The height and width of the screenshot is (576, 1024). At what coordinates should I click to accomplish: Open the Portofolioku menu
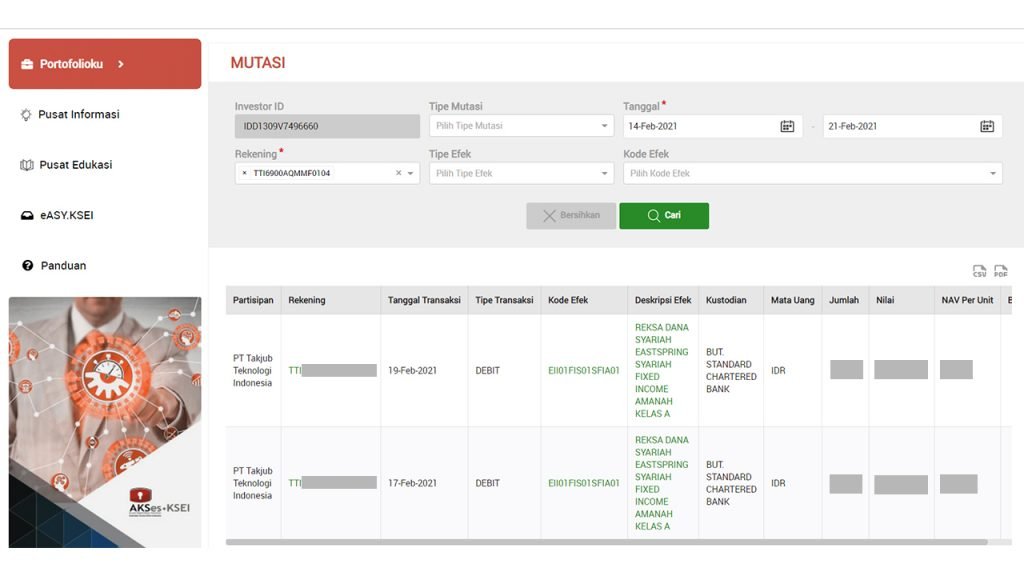[105, 64]
